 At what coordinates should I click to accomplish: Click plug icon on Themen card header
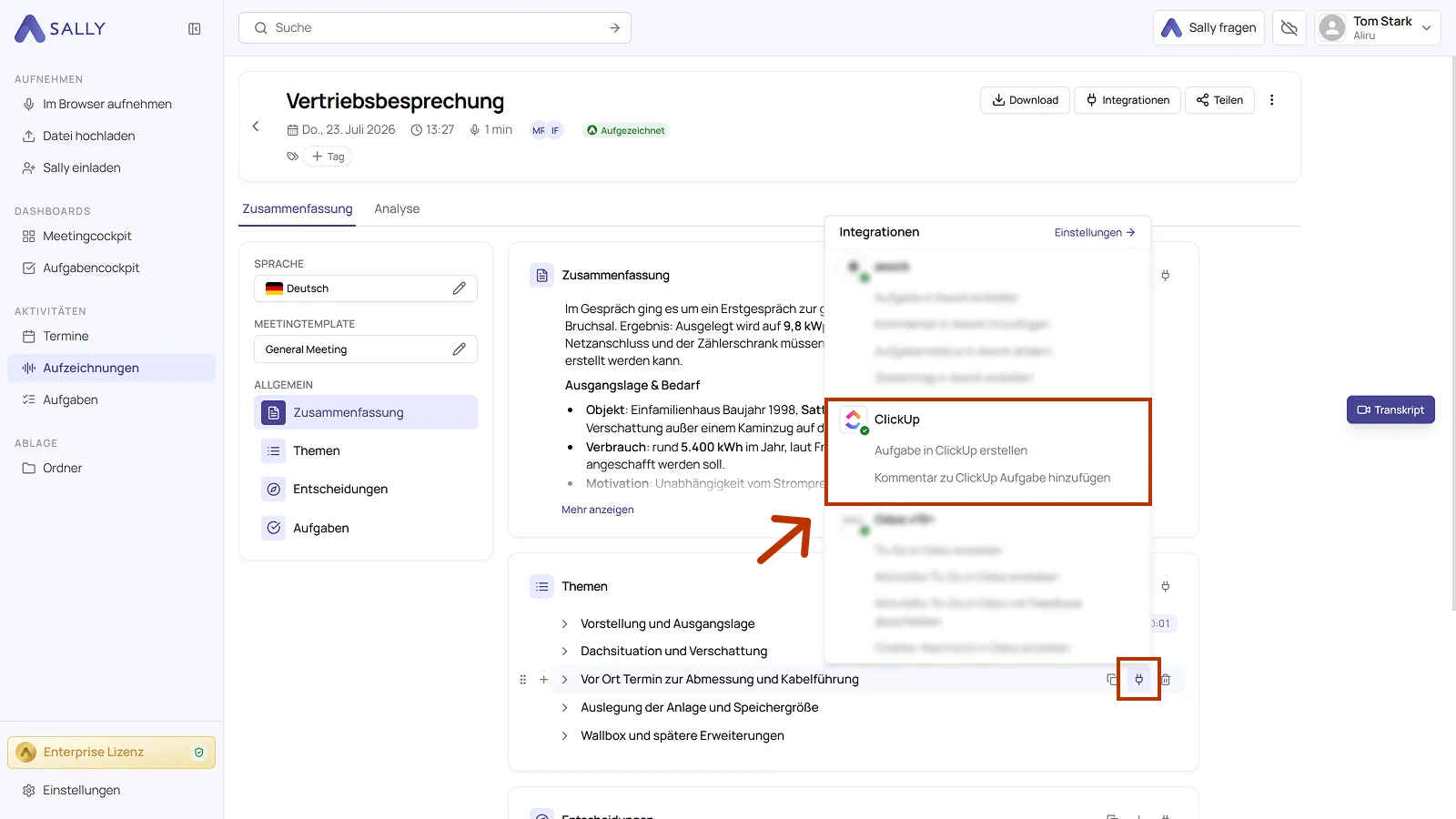tap(1166, 587)
